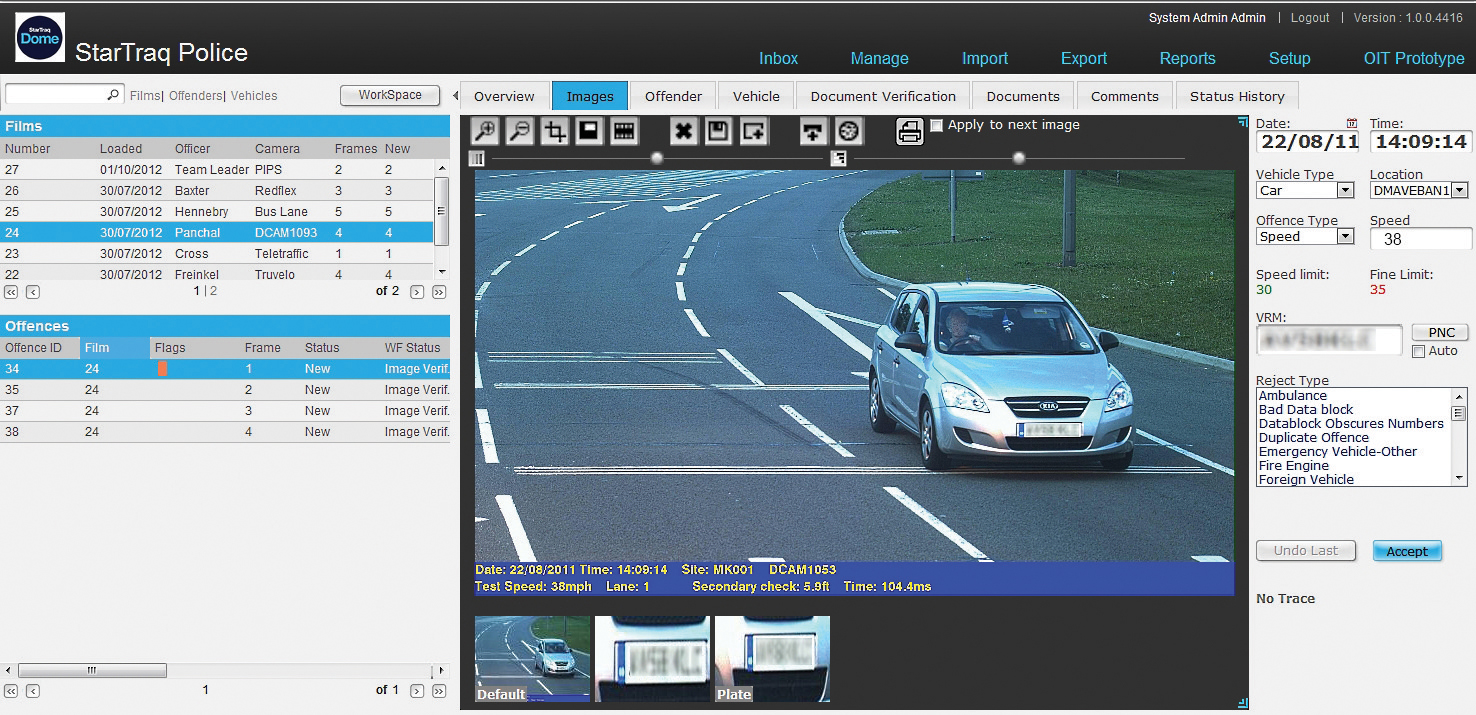The height and width of the screenshot is (715, 1476).
Task: Open the Status History tab
Action: tap(1237, 96)
